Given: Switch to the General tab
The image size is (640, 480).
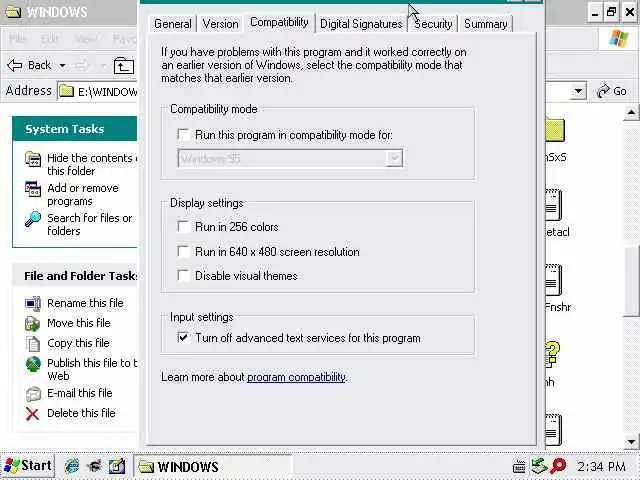Looking at the screenshot, I should pyautogui.click(x=173, y=24).
